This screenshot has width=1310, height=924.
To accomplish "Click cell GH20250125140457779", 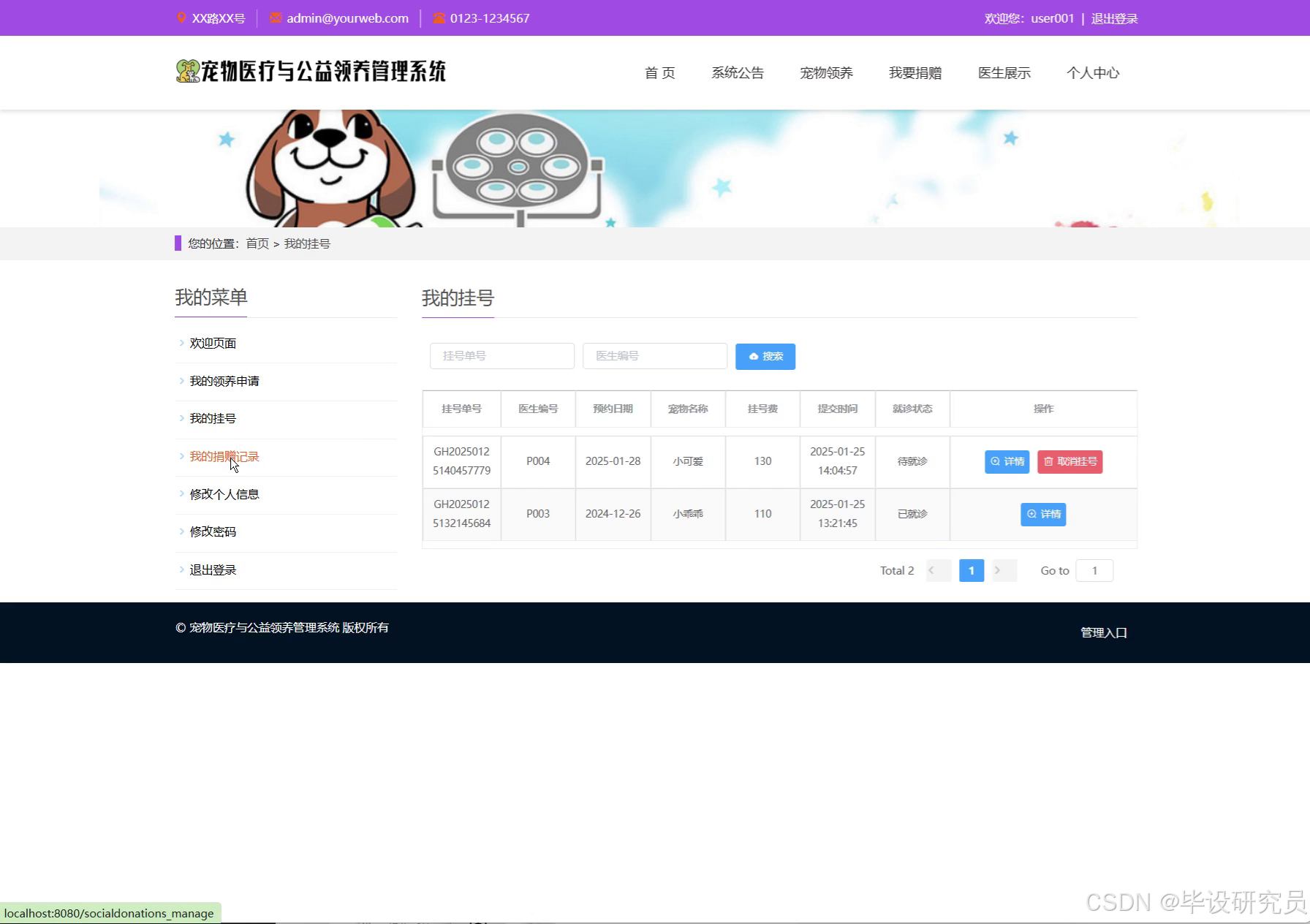I will [461, 461].
